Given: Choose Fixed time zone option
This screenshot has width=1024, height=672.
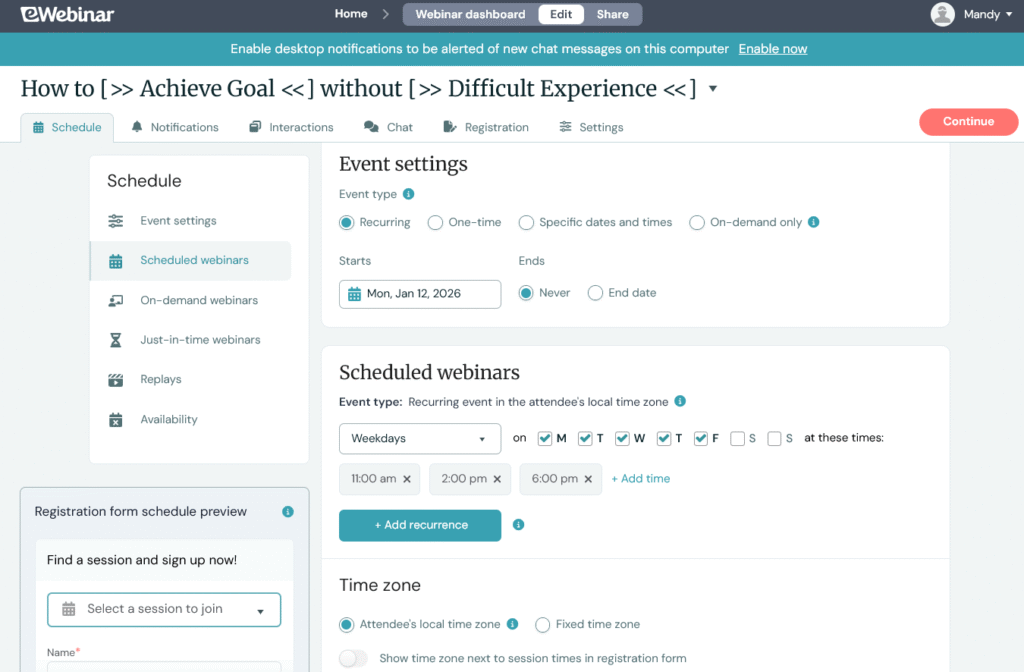Looking at the screenshot, I should (542, 624).
